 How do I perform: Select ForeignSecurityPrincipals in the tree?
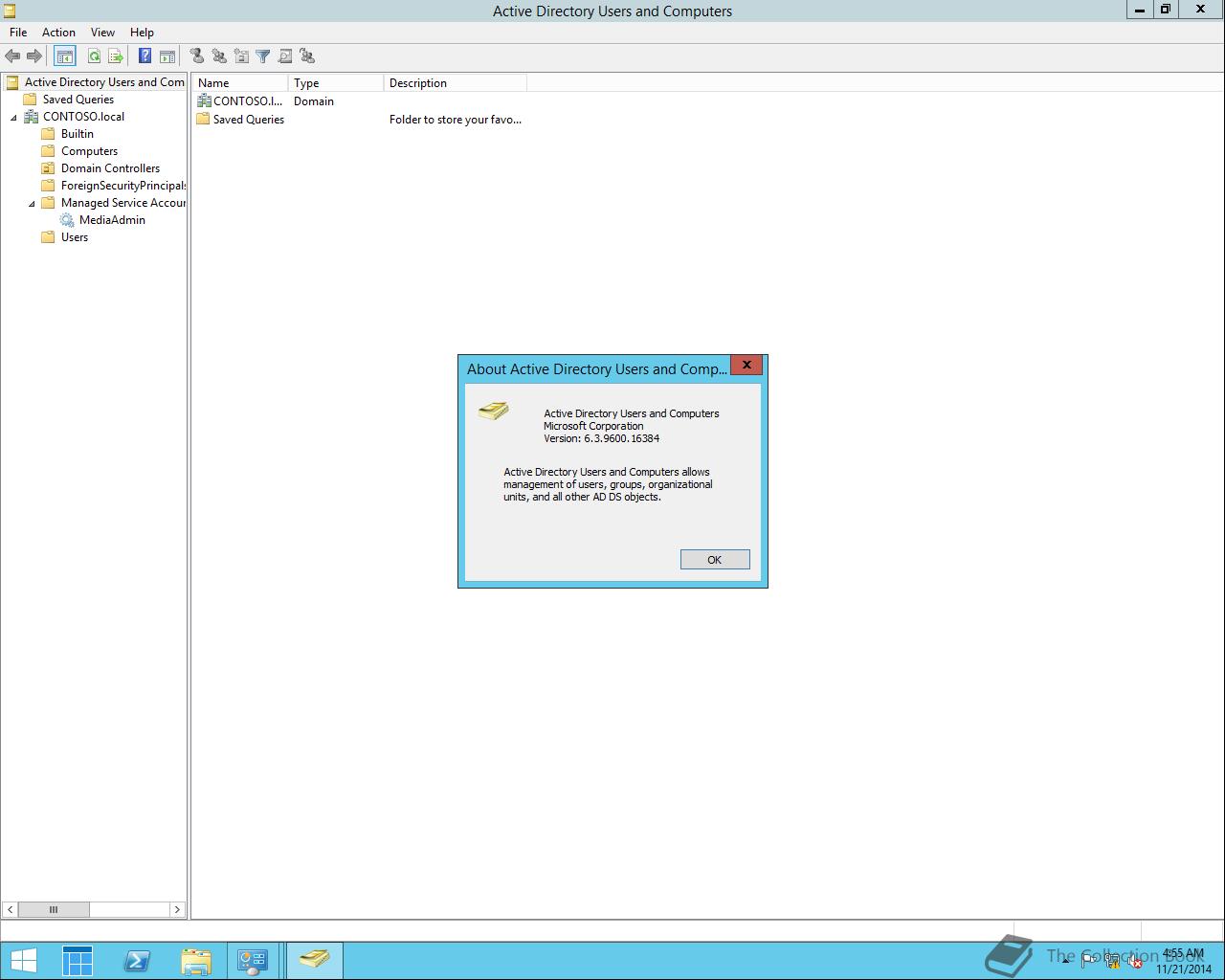click(x=123, y=186)
